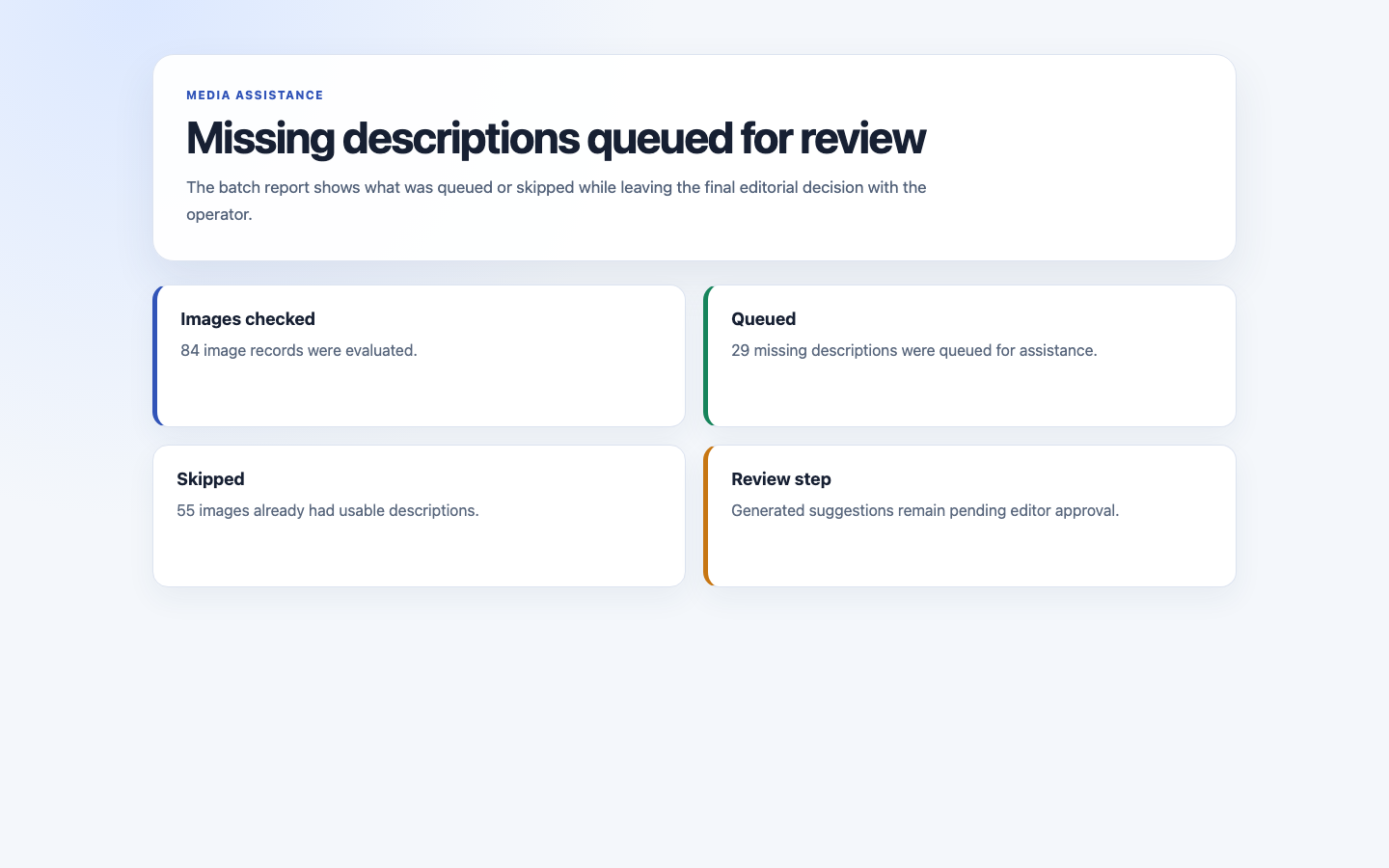The image size is (1389, 868).
Task: Select '84 image records were evaluated' text
Action: click(299, 350)
